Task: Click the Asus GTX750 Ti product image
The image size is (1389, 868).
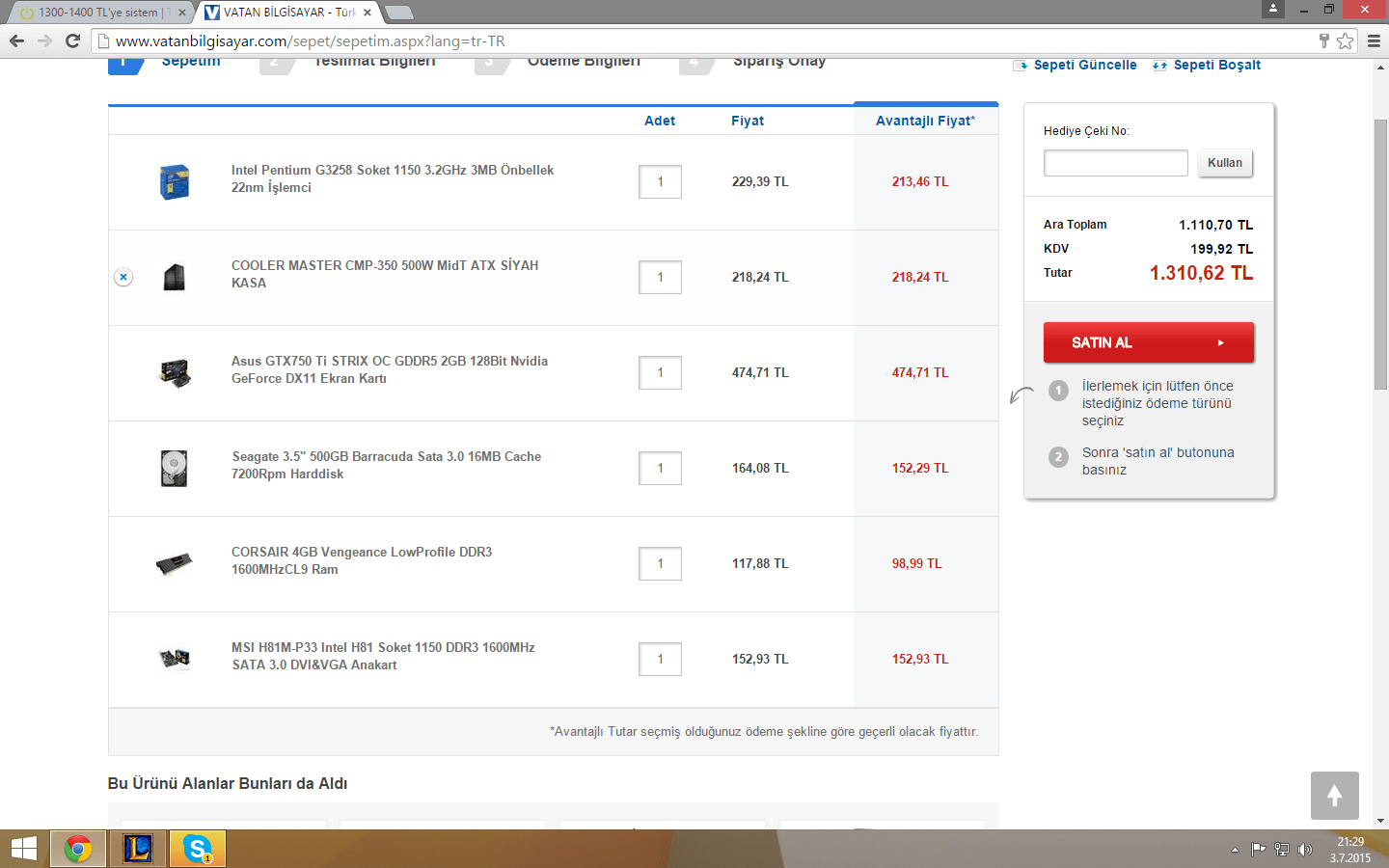Action: (175, 372)
